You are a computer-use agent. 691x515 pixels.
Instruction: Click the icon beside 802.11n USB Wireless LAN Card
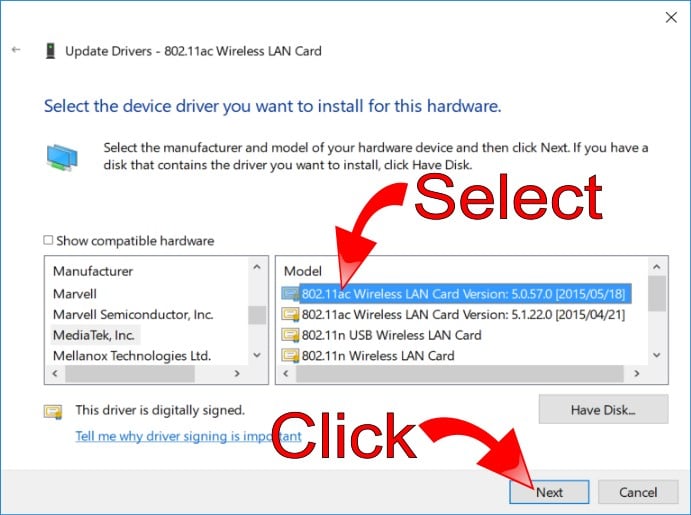click(x=290, y=335)
